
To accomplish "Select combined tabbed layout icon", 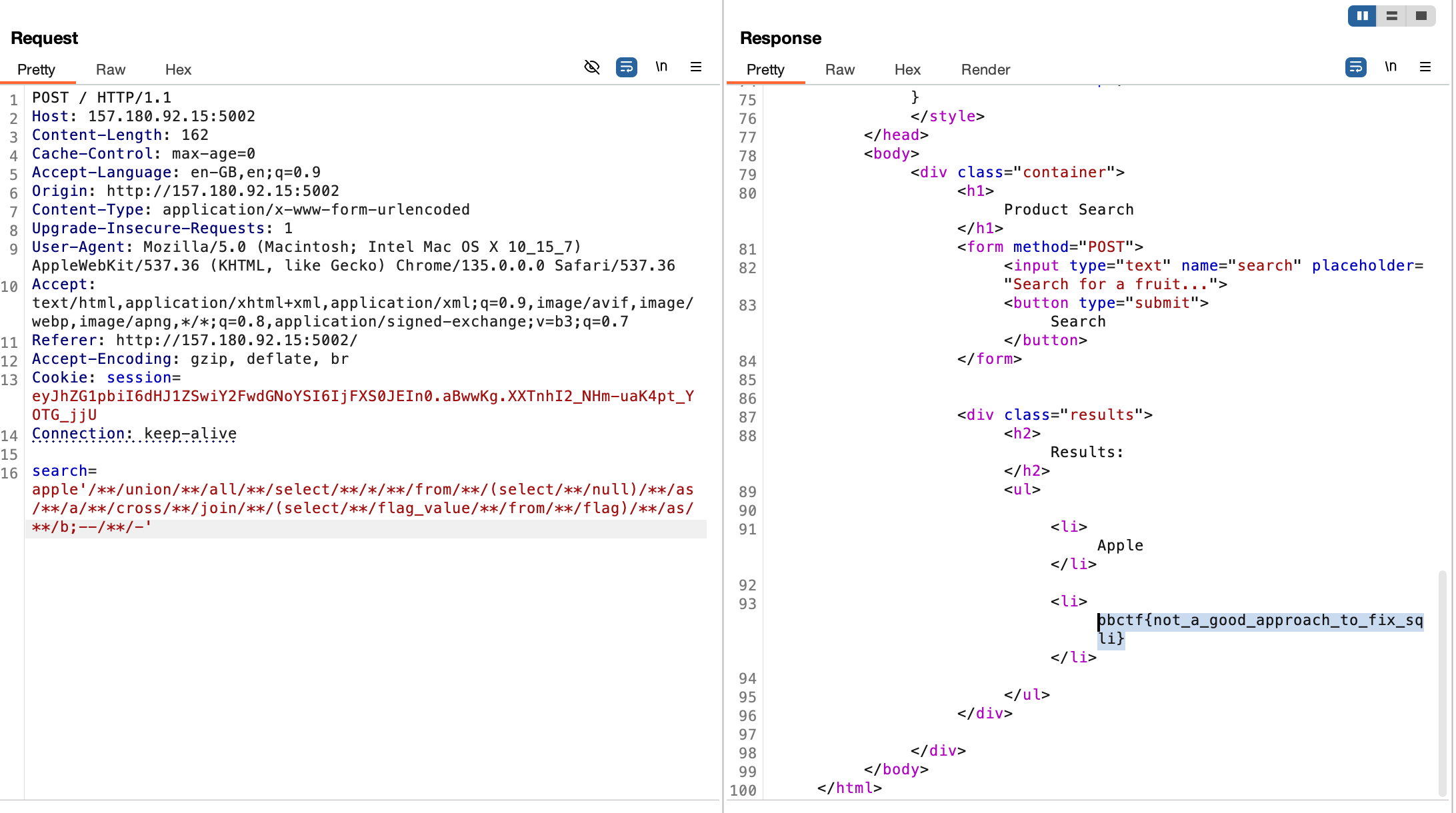I will tap(1421, 15).
